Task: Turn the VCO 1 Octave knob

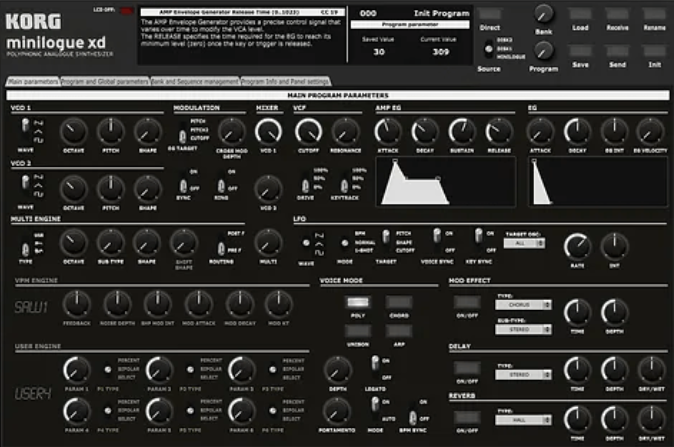Action: pyautogui.click(x=74, y=132)
